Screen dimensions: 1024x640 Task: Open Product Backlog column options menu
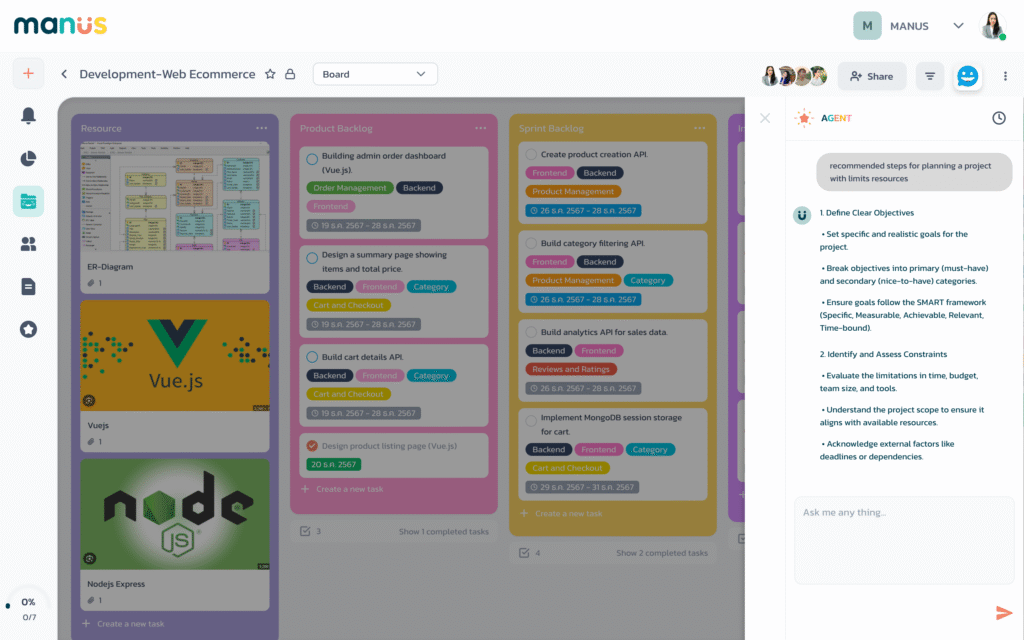coord(480,128)
